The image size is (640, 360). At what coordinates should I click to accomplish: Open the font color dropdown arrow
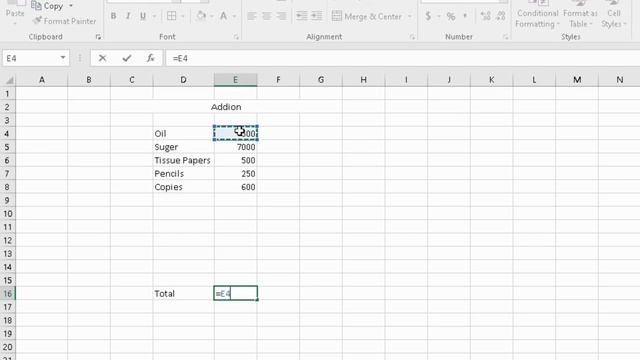pyautogui.click(x=234, y=16)
